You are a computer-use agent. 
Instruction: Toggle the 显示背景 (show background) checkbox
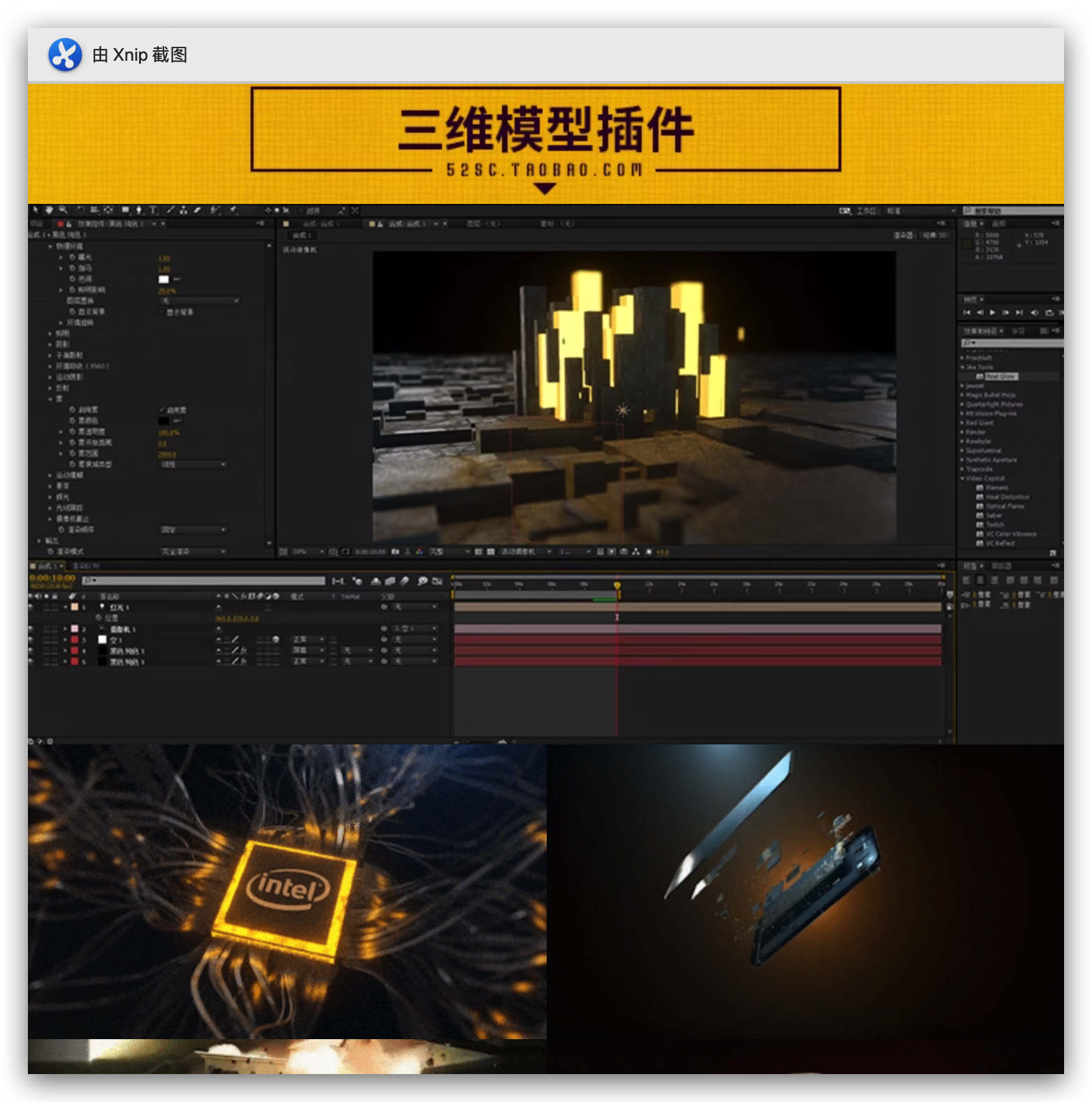(163, 311)
